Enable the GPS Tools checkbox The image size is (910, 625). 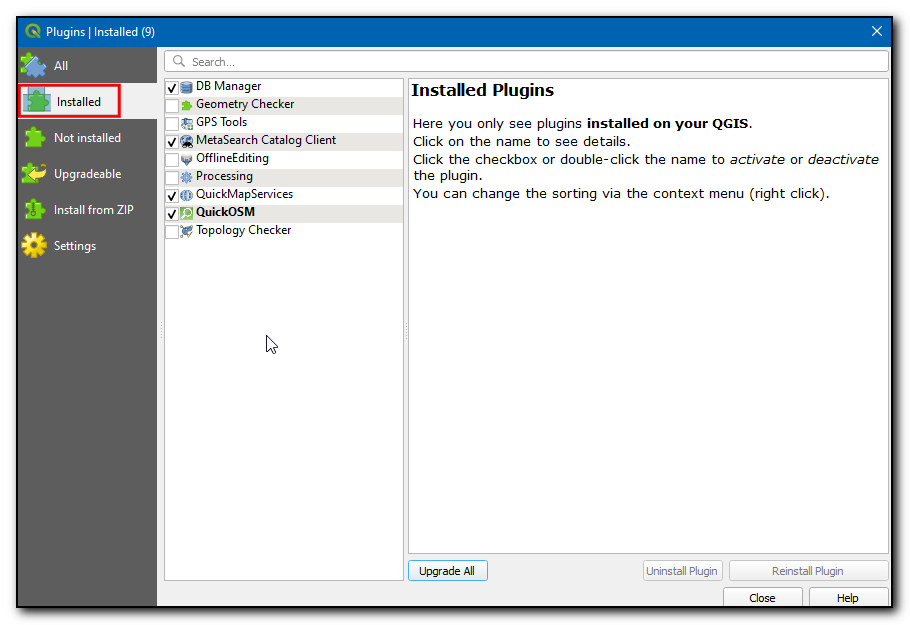click(172, 124)
